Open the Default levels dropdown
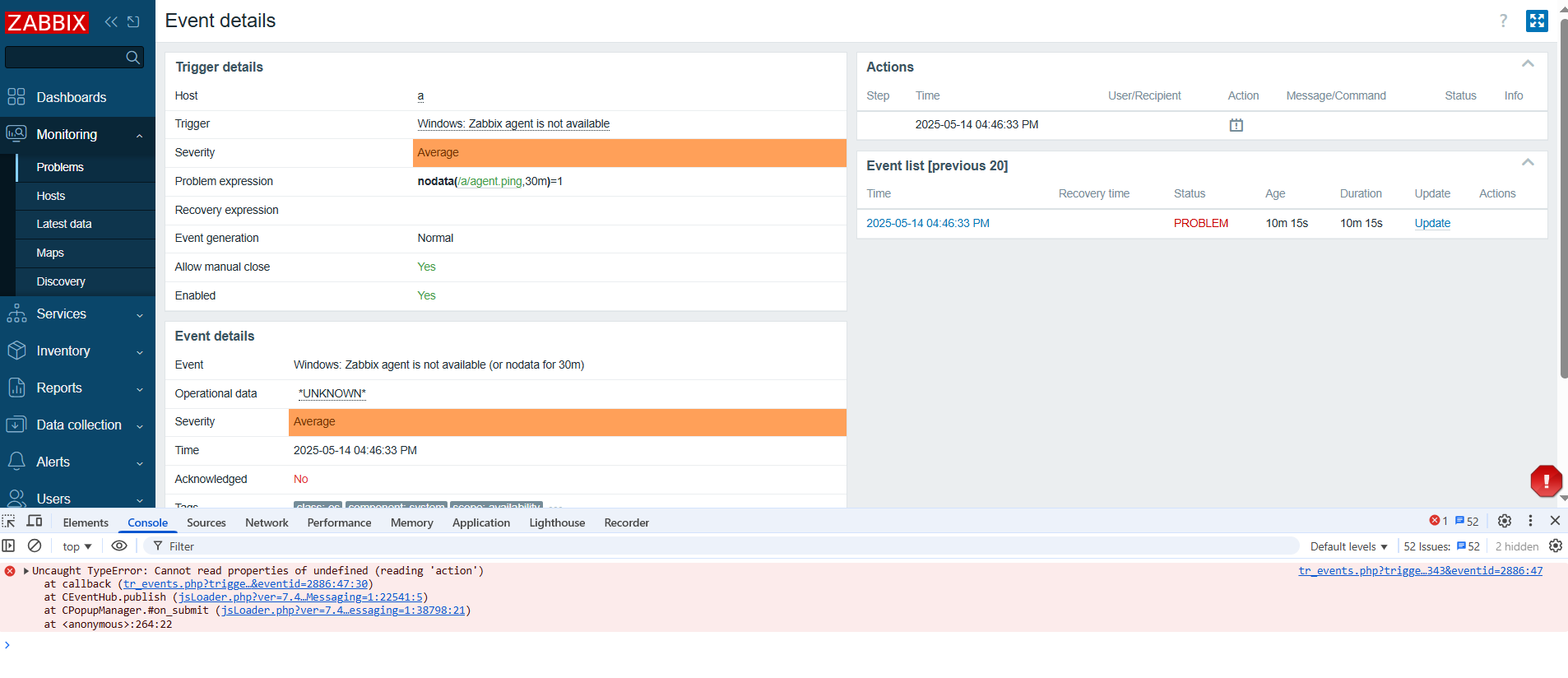The height and width of the screenshot is (678, 1568). pyautogui.click(x=1348, y=546)
